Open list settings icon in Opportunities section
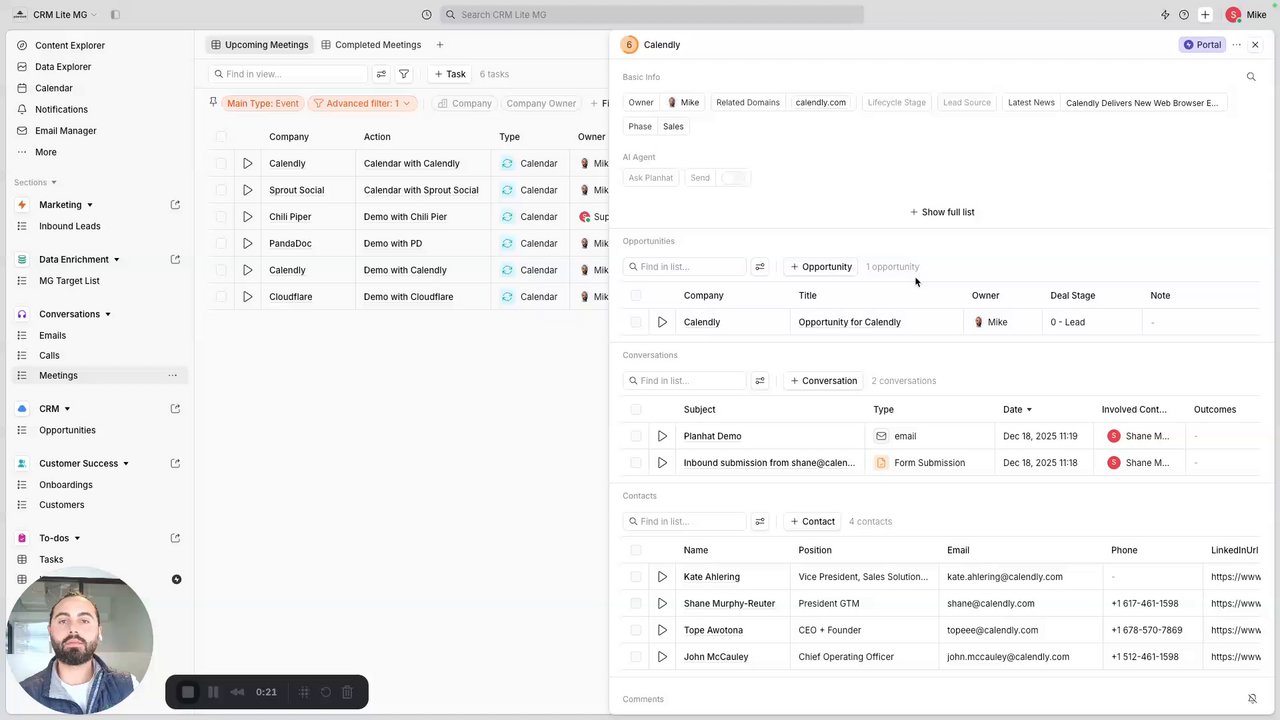The width and height of the screenshot is (1280, 720). [x=760, y=267]
